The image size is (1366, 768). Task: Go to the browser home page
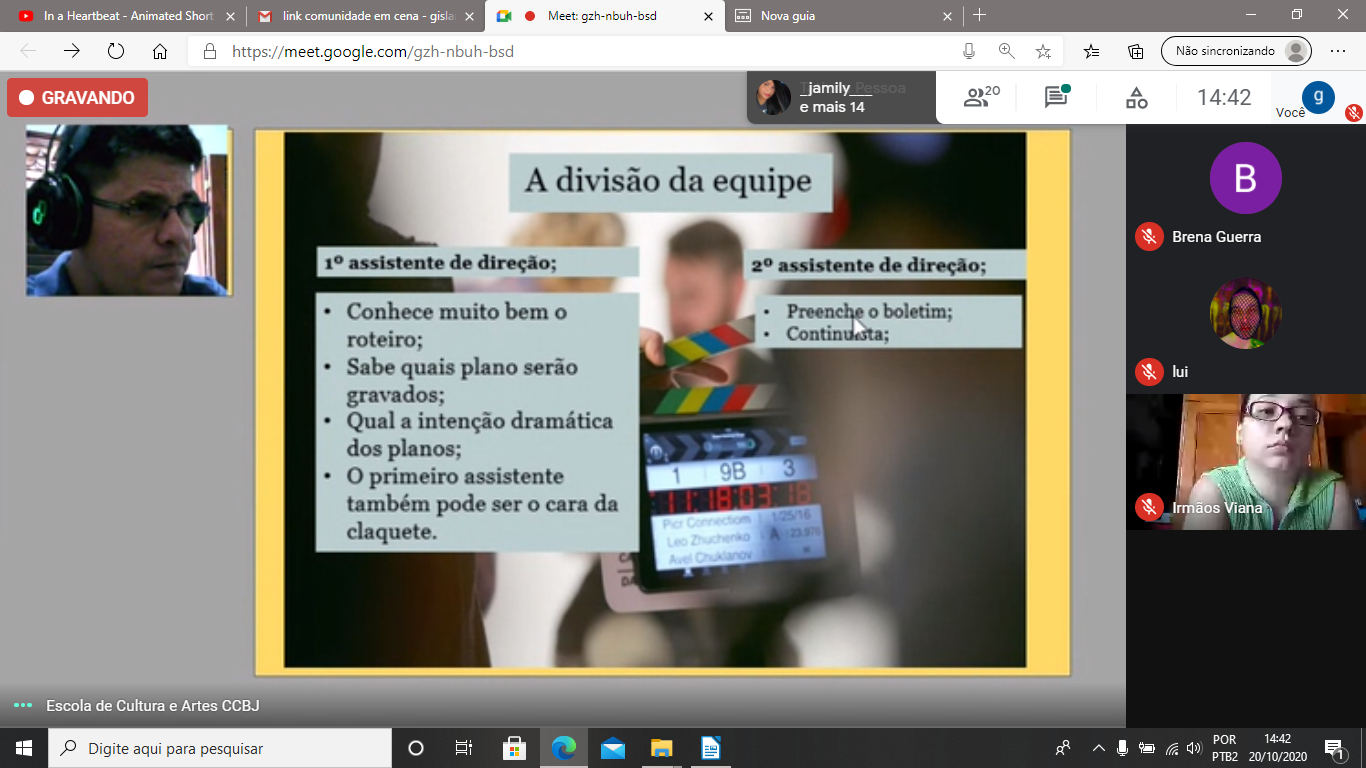tap(160, 51)
